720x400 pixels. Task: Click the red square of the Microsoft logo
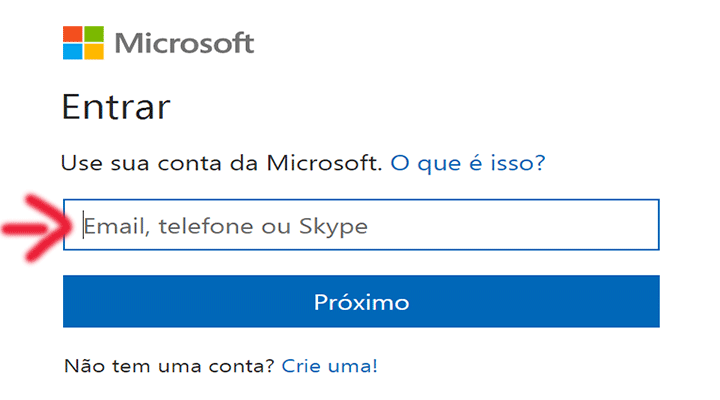[73, 34]
